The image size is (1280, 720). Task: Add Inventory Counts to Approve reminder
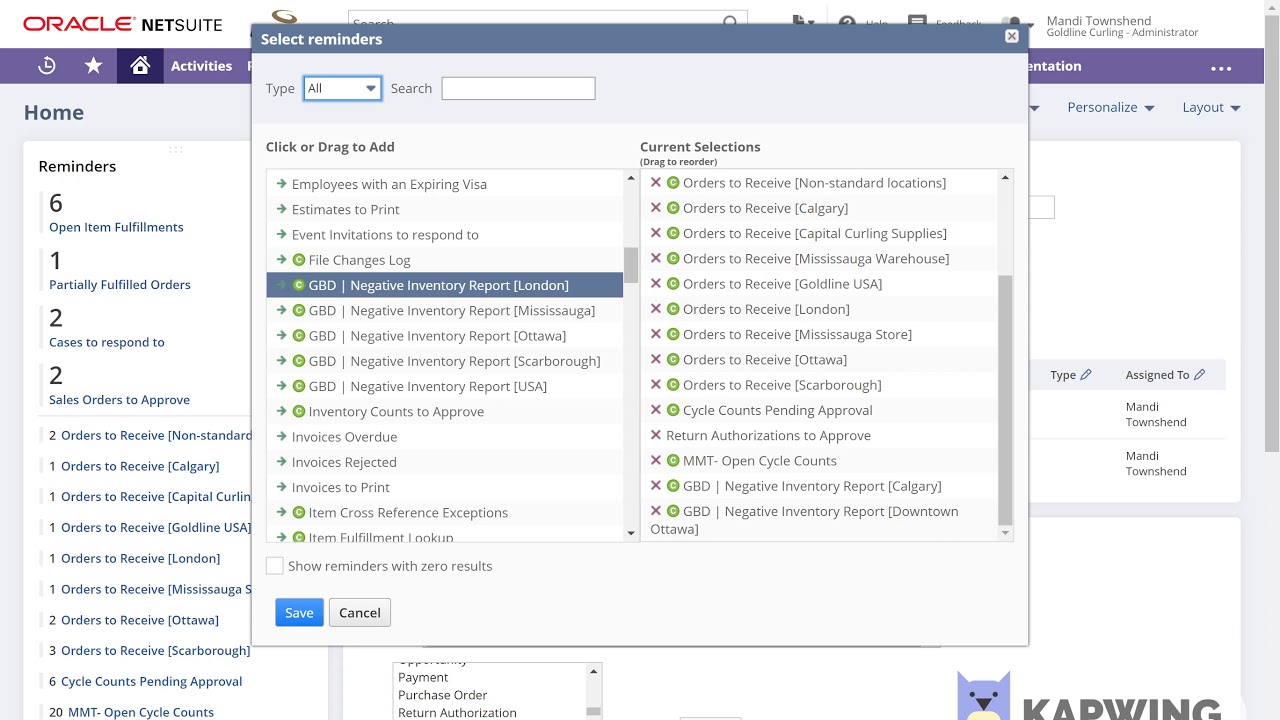pyautogui.click(x=444, y=411)
